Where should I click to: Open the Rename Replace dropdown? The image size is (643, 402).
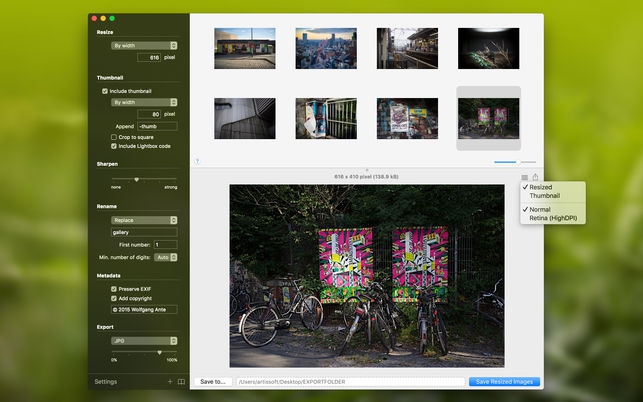click(144, 220)
